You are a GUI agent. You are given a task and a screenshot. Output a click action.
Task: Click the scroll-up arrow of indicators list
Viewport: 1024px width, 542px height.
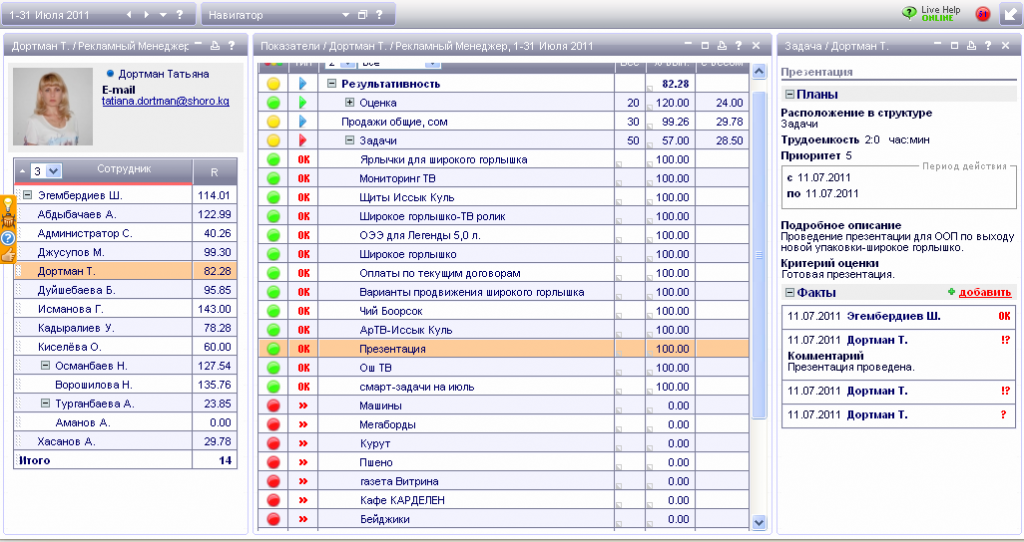point(759,72)
